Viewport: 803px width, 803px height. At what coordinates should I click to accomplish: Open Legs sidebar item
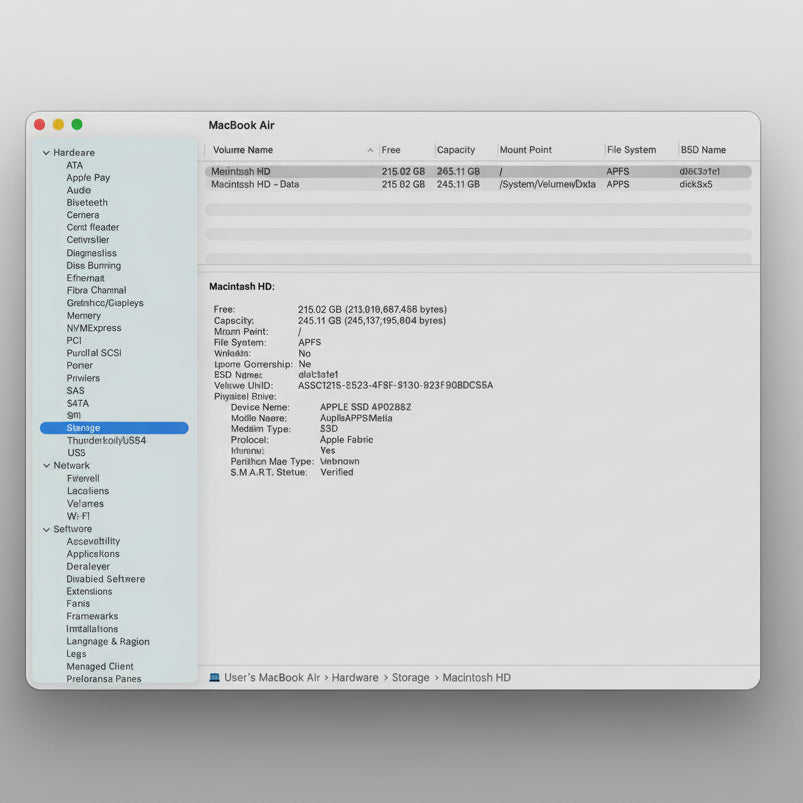[76, 654]
